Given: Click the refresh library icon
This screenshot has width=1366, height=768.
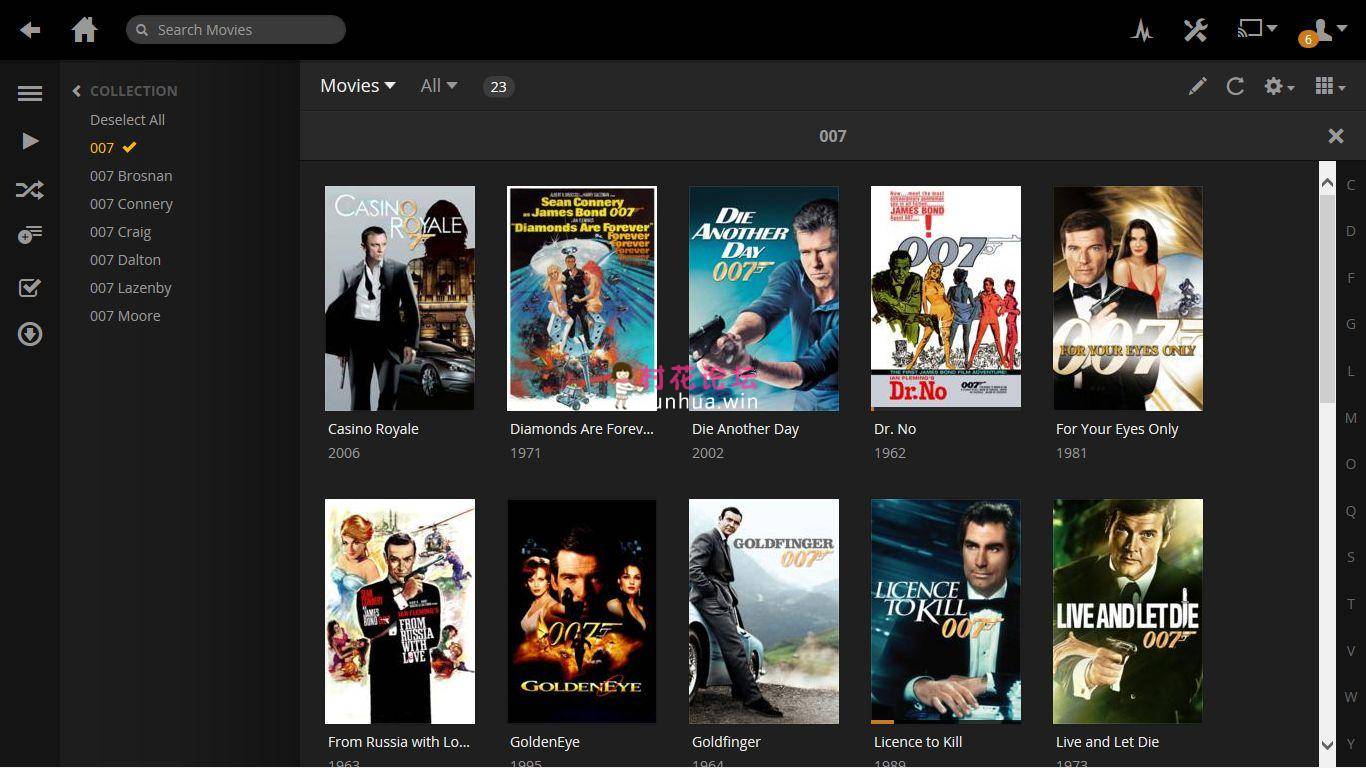Looking at the screenshot, I should [1235, 86].
